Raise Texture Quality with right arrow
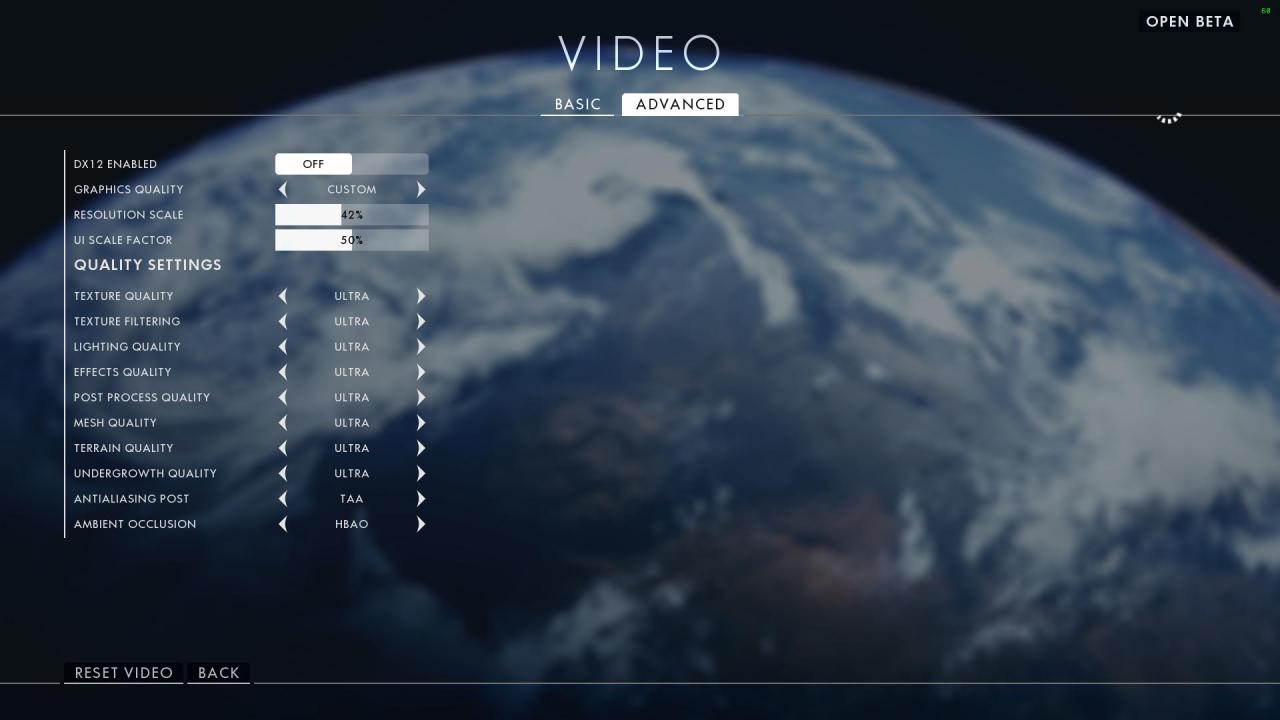The height and width of the screenshot is (720, 1280). (x=421, y=296)
